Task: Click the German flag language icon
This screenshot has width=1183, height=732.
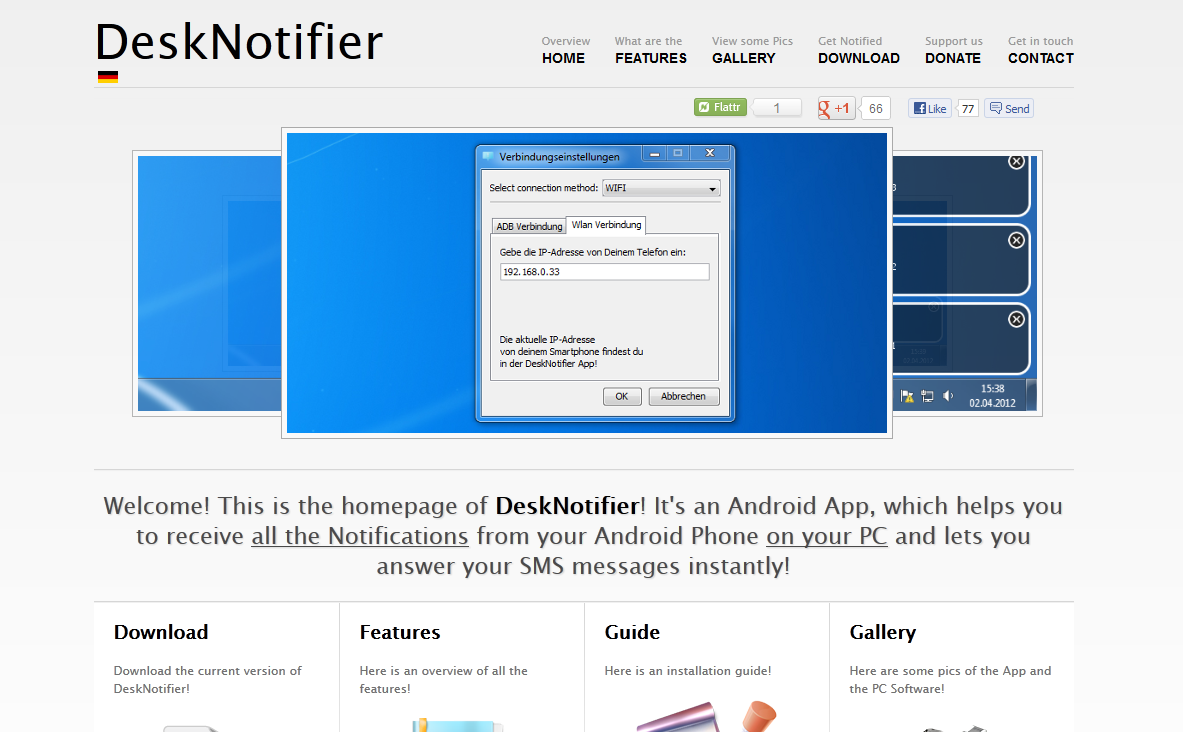Action: [108, 76]
